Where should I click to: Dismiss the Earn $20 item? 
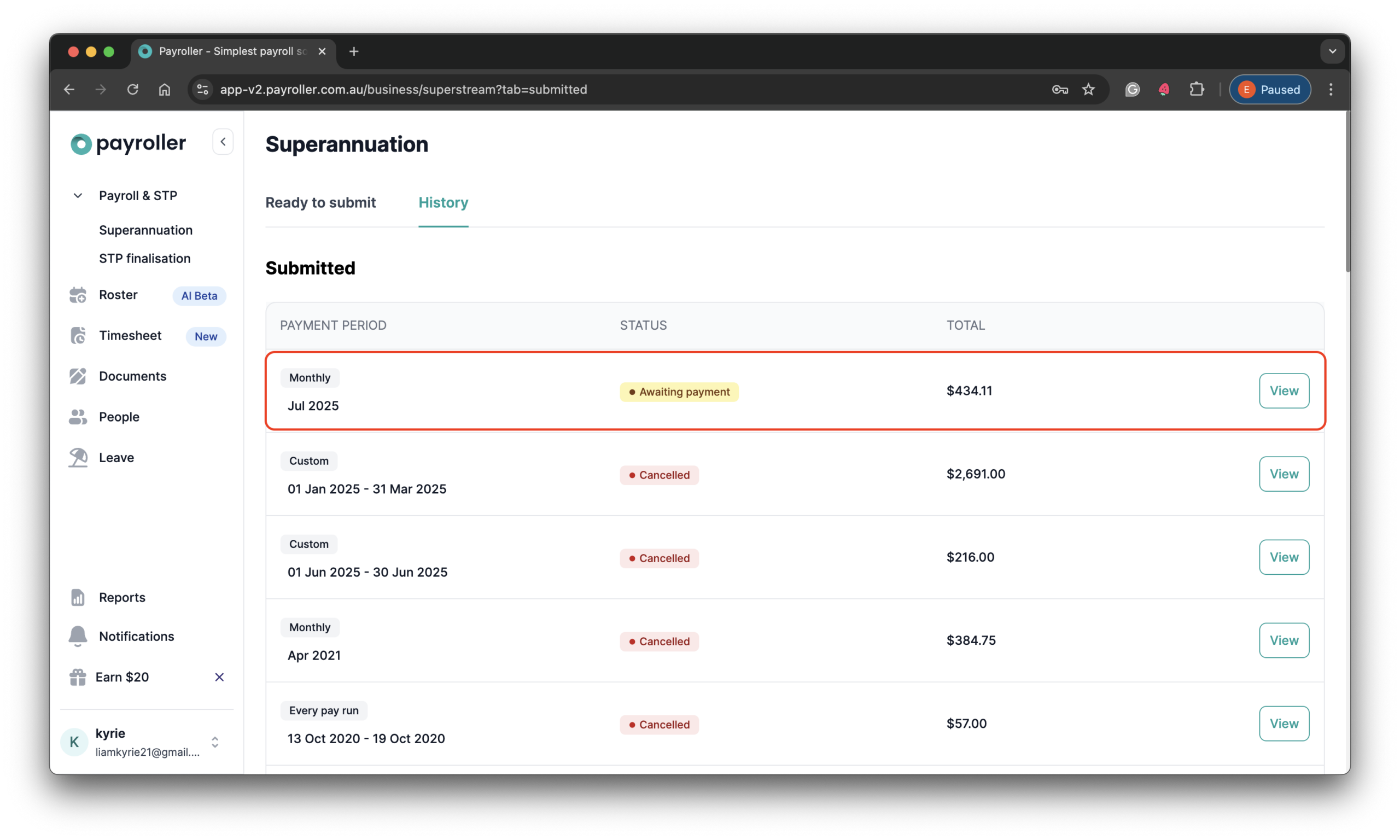tap(219, 677)
